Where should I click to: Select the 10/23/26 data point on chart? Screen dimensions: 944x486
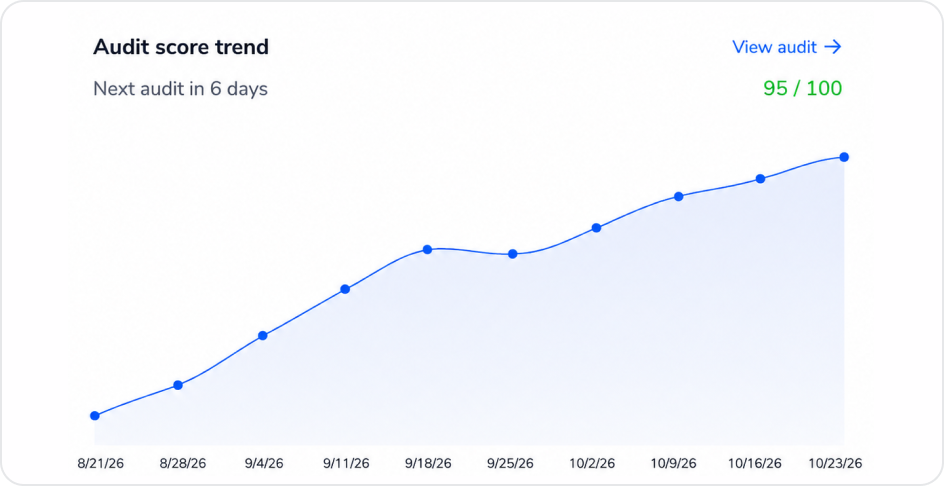click(844, 157)
